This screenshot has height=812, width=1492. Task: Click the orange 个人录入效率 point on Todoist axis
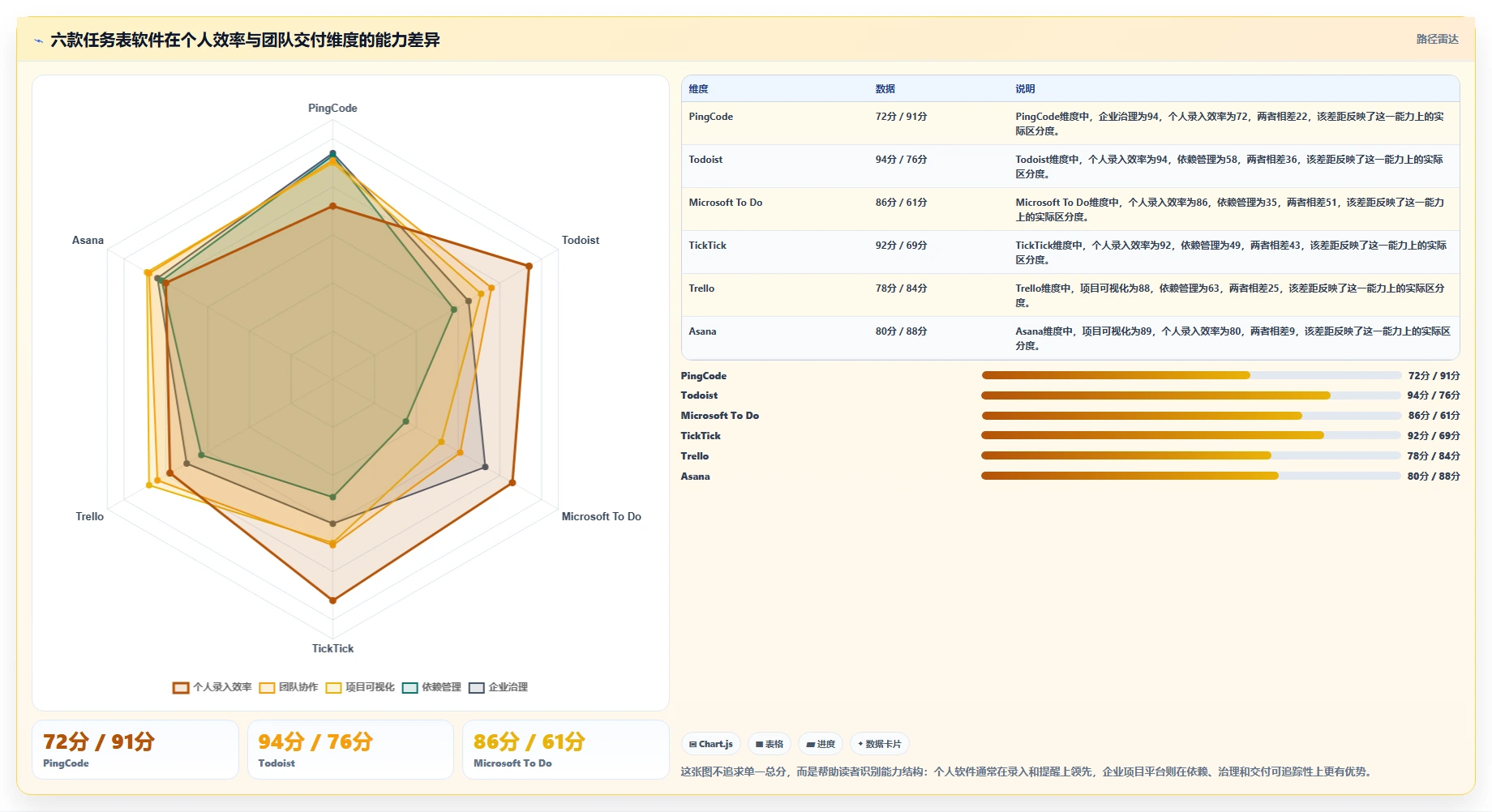tap(529, 266)
